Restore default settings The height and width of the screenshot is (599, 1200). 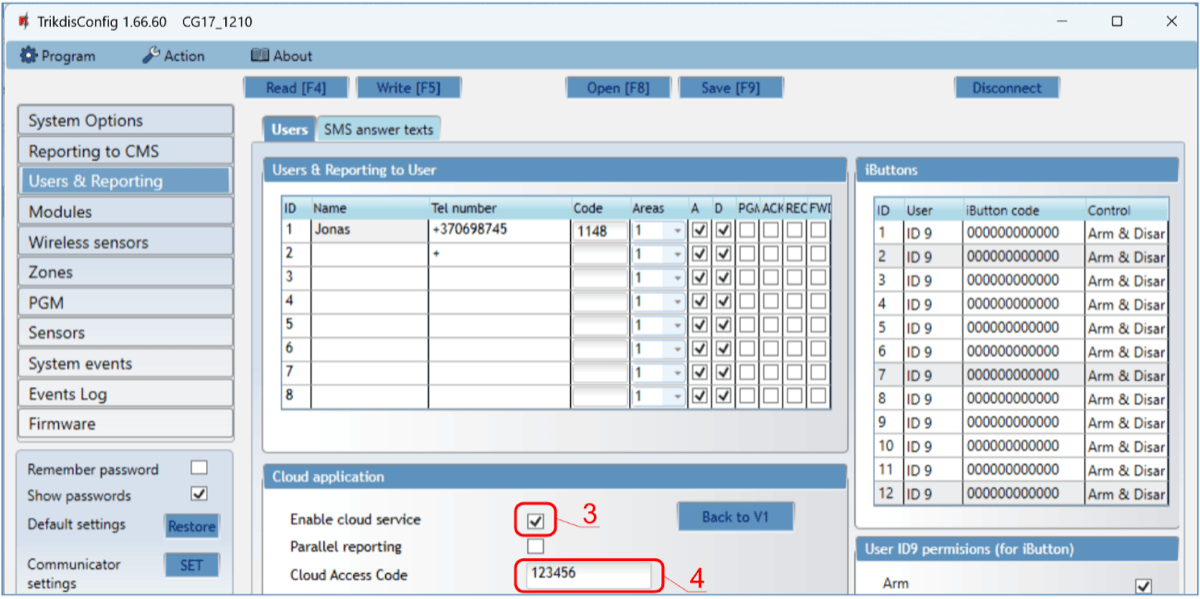[191, 526]
